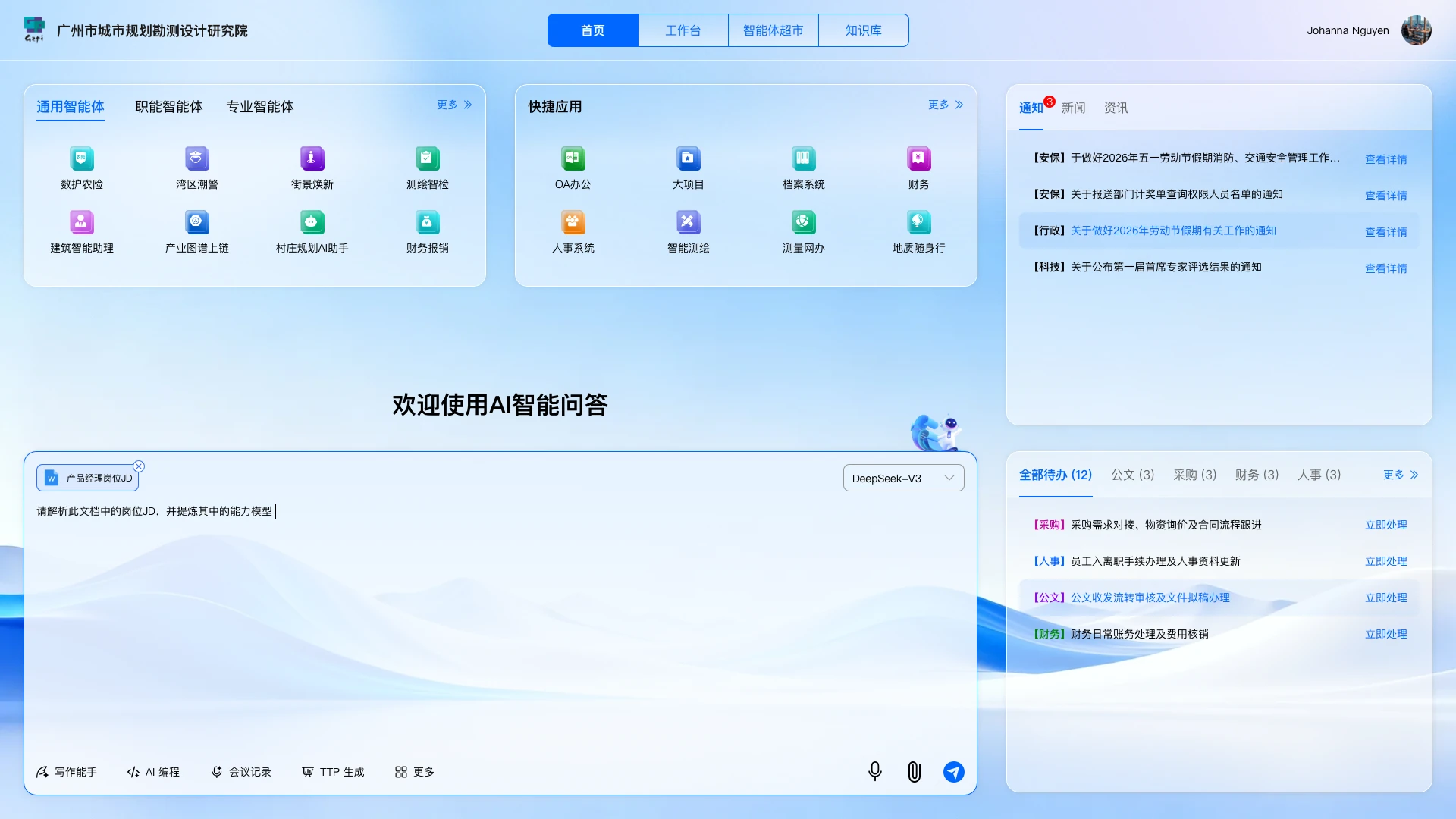This screenshot has height=819, width=1456.
Task: Expand 更多 in the agents panel
Action: pos(454,105)
